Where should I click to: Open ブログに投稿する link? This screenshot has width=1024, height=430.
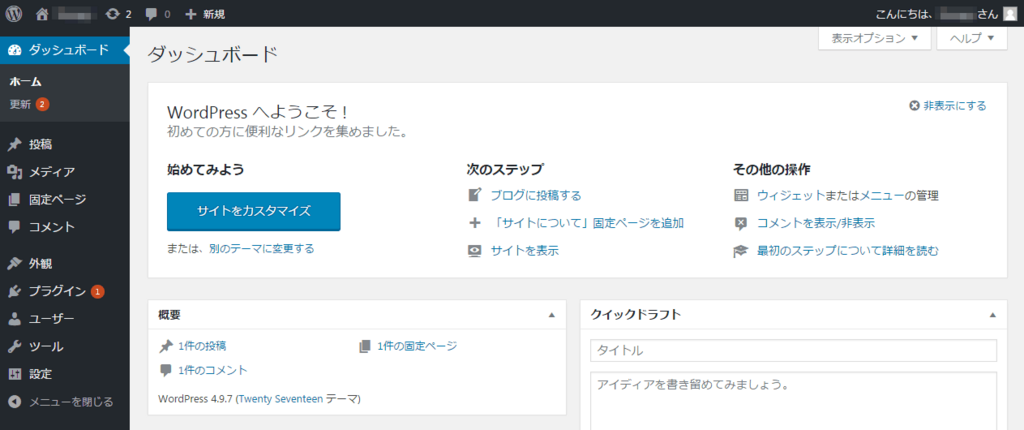[536, 195]
